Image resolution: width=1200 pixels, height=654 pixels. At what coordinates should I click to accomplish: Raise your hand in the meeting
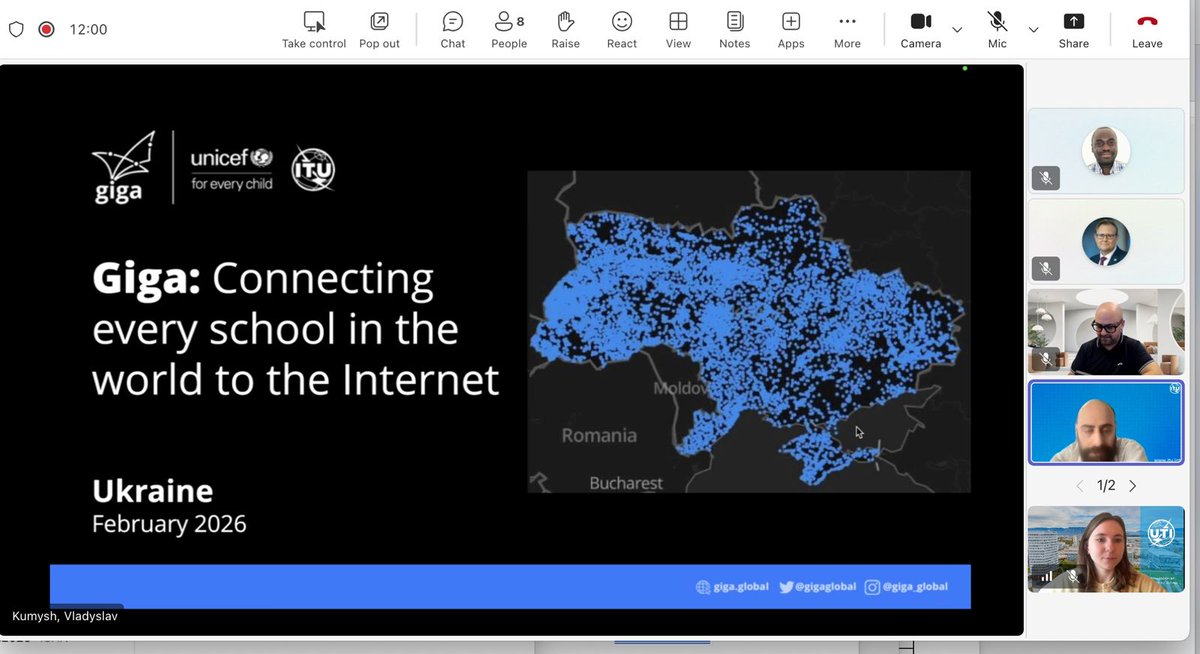coord(565,30)
